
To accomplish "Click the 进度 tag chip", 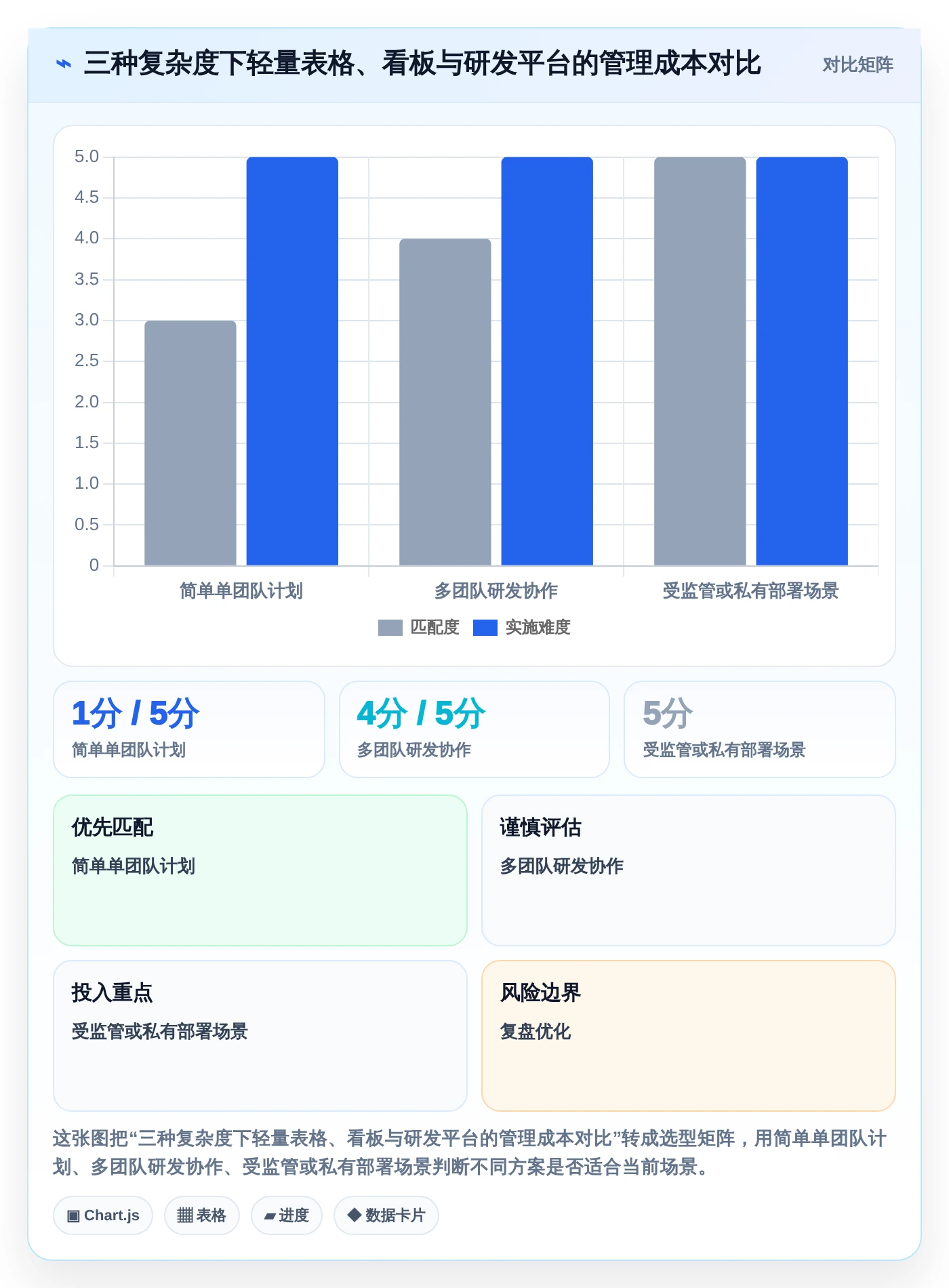I will click(x=287, y=1215).
